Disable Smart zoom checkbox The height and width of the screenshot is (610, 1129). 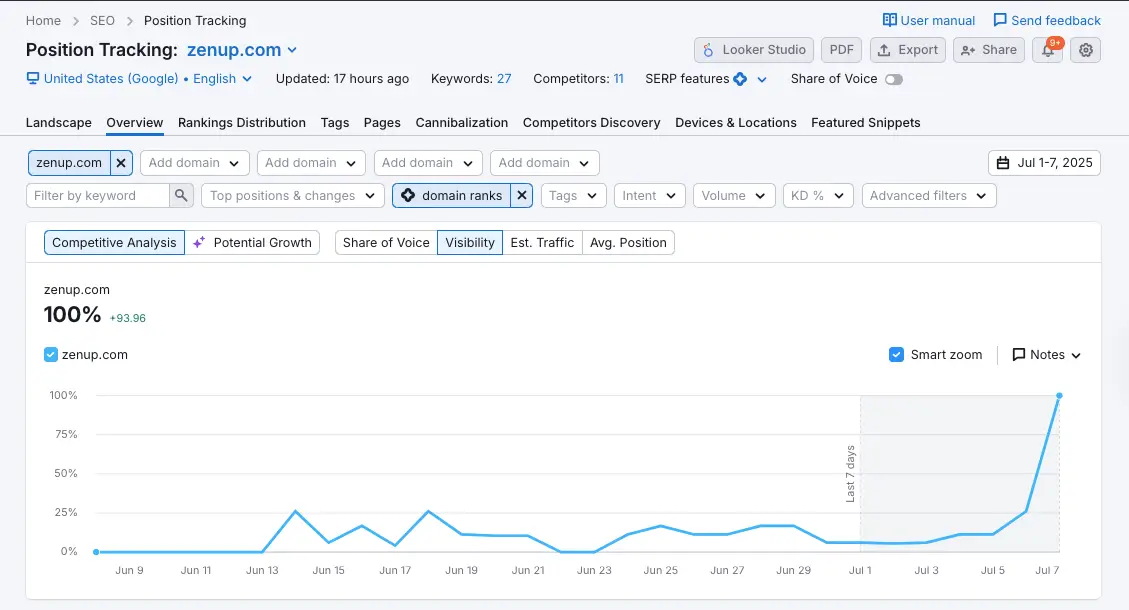point(896,354)
